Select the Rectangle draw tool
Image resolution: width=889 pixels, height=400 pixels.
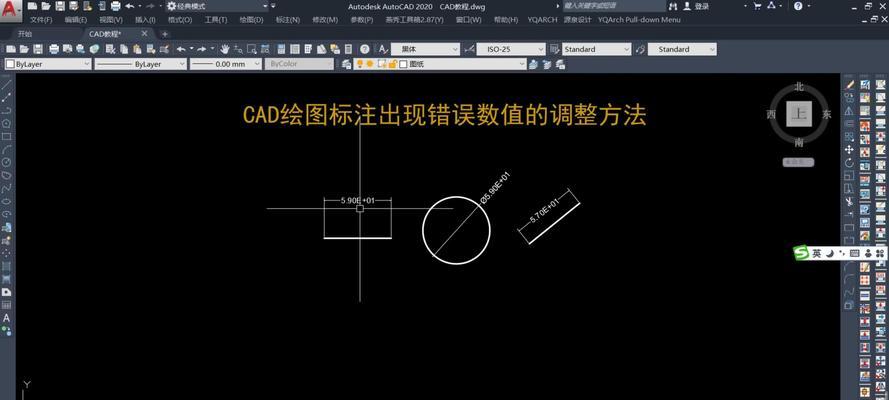[7, 137]
